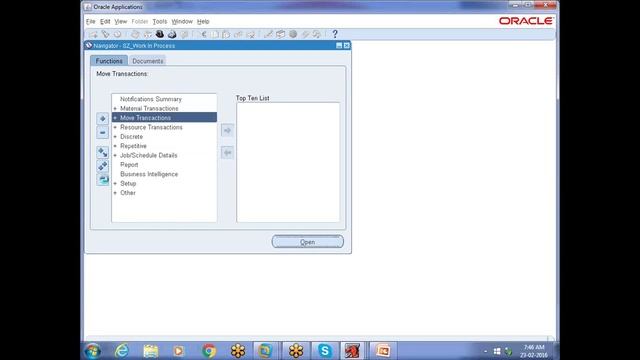This screenshot has height=360, width=640.
Task: Click the Switch Responsibilities hat icon
Action: pos(160,34)
